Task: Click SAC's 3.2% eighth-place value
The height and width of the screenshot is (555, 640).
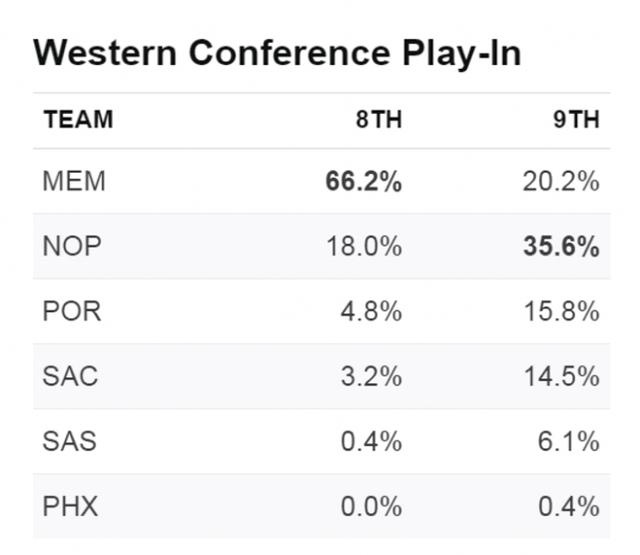Action: tap(371, 376)
